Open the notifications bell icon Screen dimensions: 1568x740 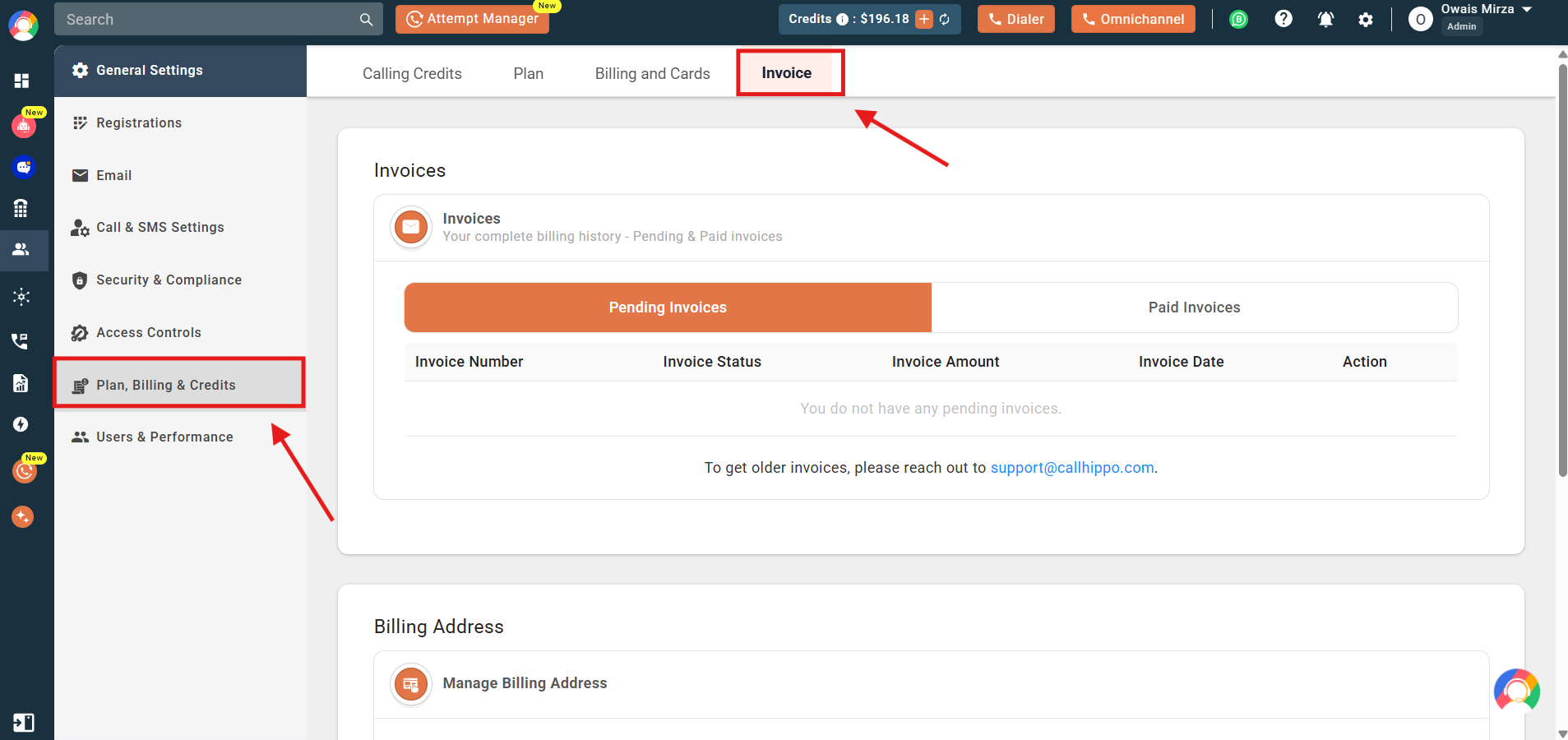point(1325,20)
